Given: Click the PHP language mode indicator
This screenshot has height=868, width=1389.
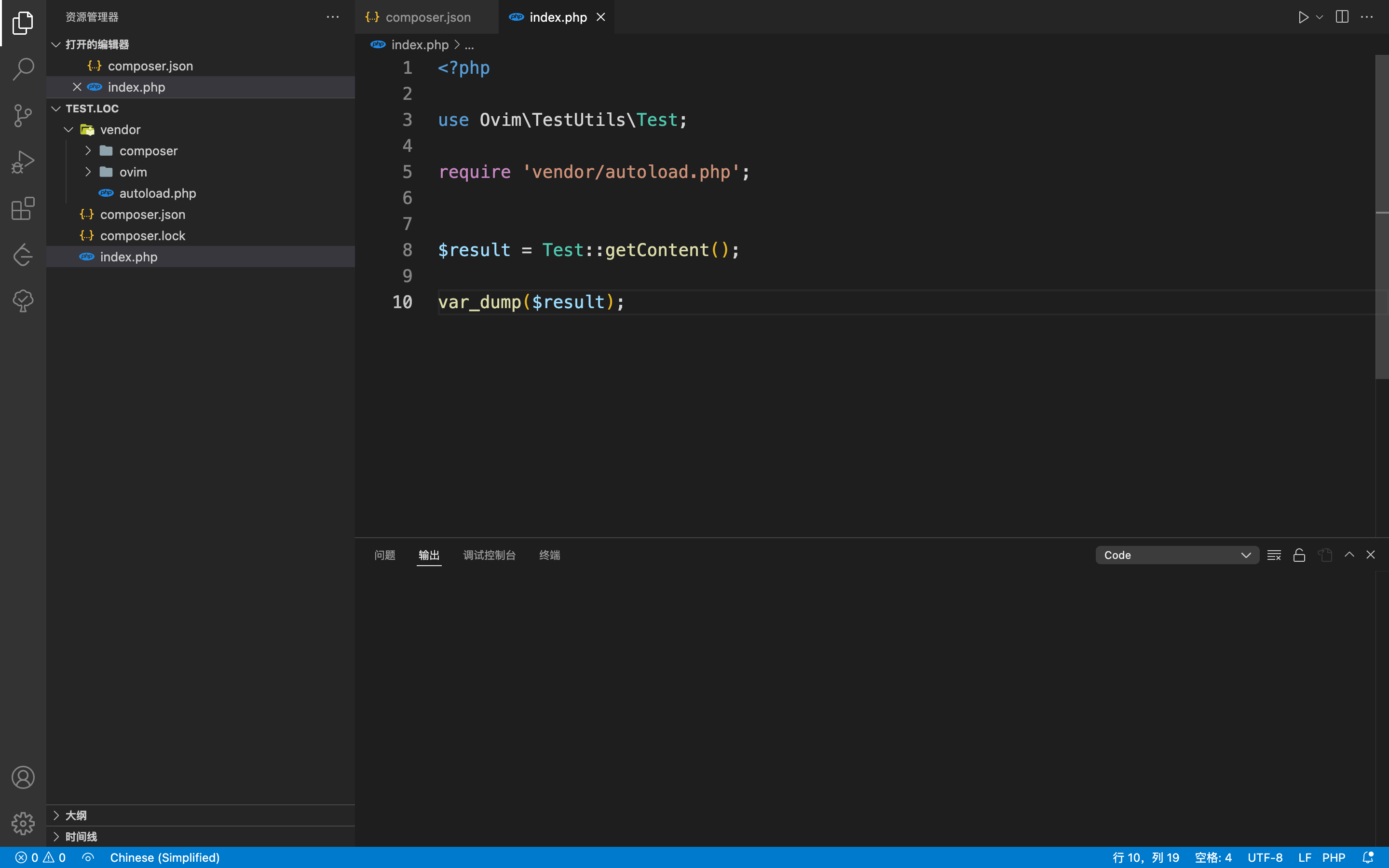Looking at the screenshot, I should (1334, 857).
